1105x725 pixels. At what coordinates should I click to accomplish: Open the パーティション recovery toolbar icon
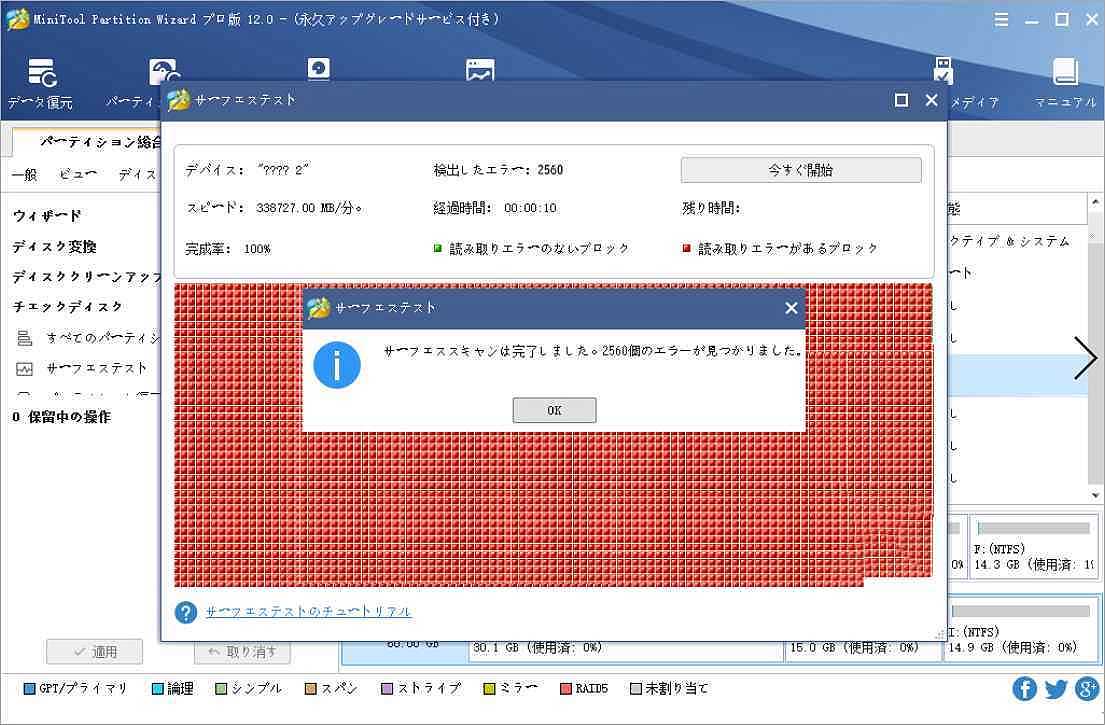point(163,73)
